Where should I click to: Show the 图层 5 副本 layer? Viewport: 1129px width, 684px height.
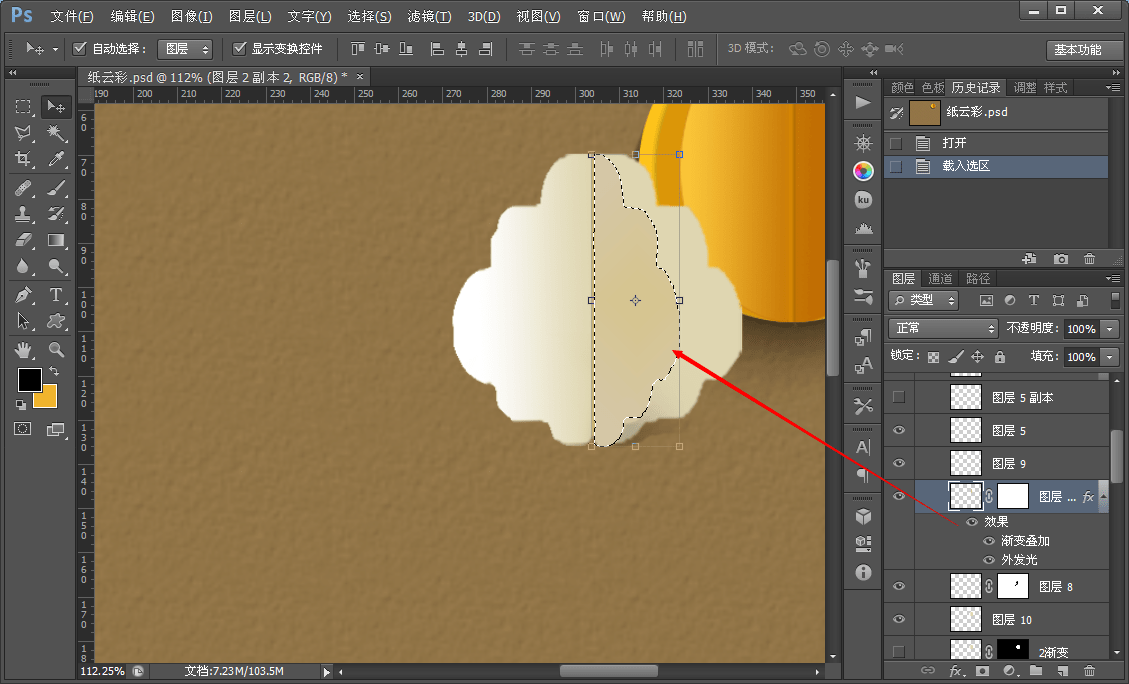pos(899,397)
